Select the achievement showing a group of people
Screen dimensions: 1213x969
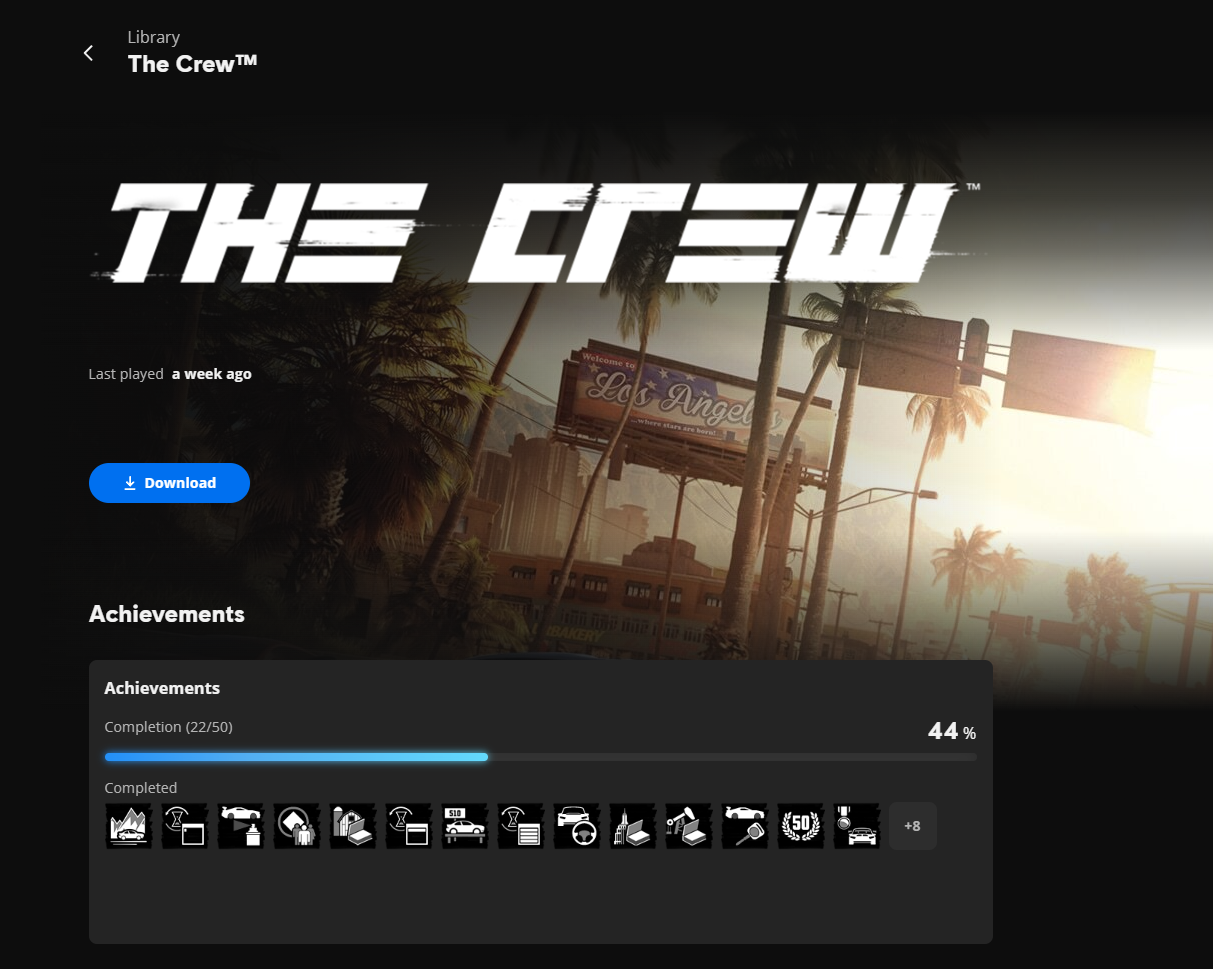pos(297,826)
